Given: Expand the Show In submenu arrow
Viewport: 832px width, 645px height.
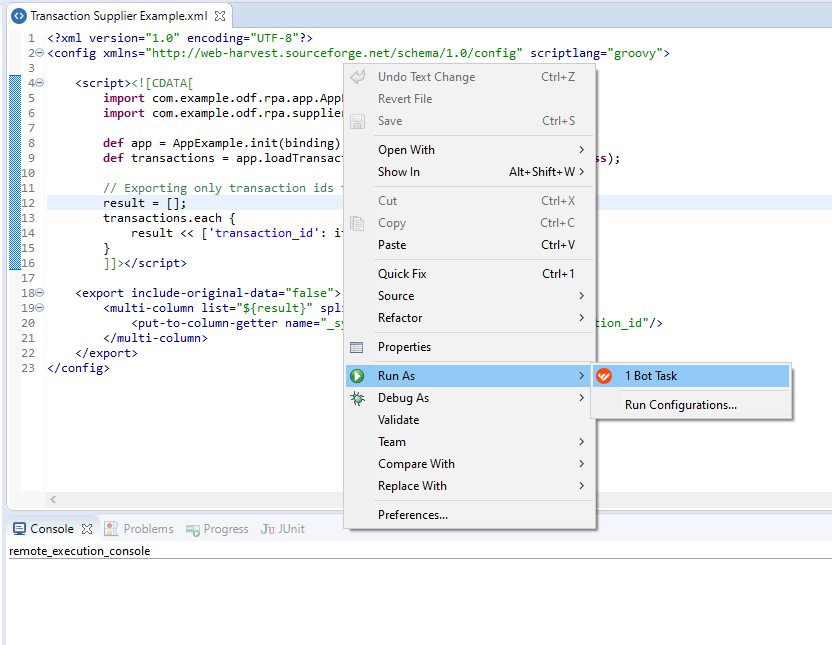Looking at the screenshot, I should 582,172.
